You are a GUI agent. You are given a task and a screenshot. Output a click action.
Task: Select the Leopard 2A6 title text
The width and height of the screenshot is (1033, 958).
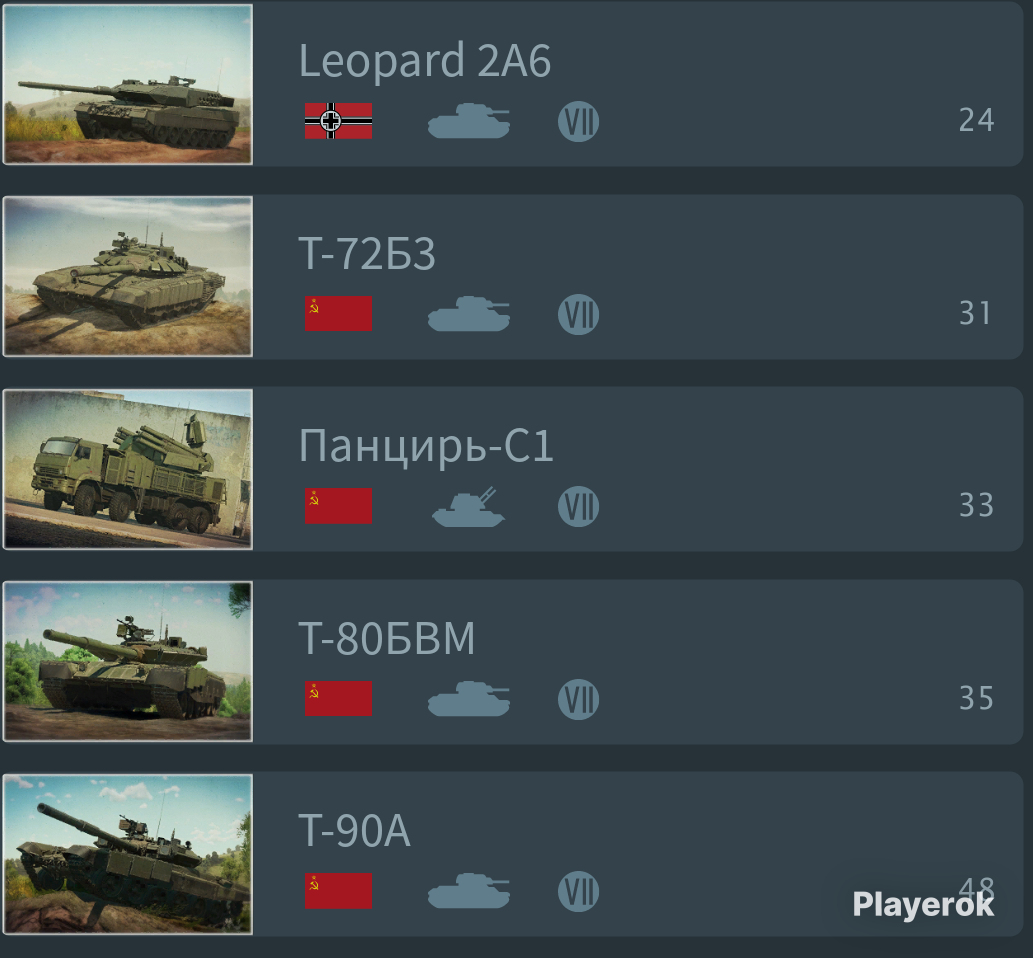click(x=424, y=61)
